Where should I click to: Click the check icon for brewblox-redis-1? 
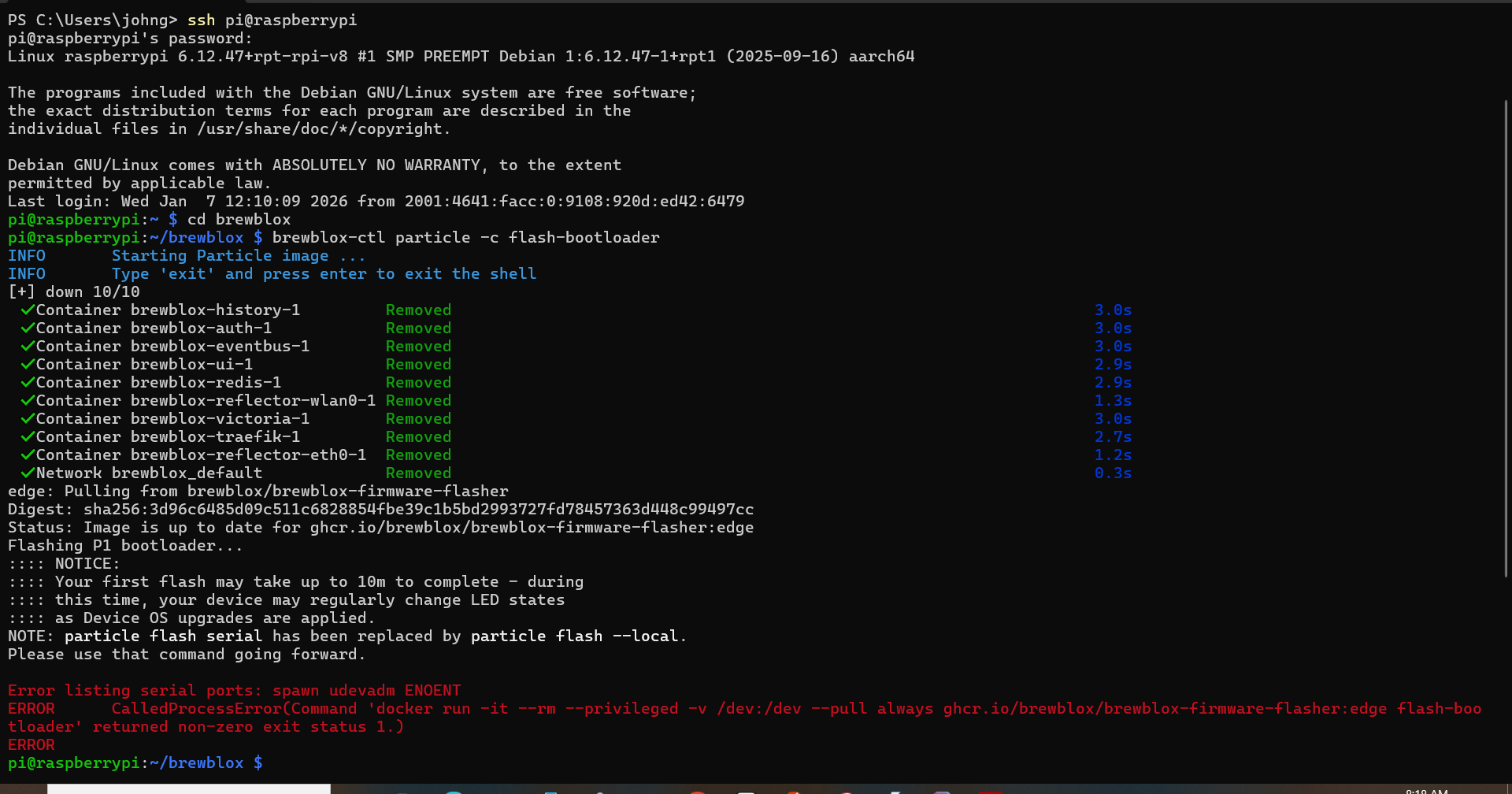pyautogui.click(x=28, y=383)
